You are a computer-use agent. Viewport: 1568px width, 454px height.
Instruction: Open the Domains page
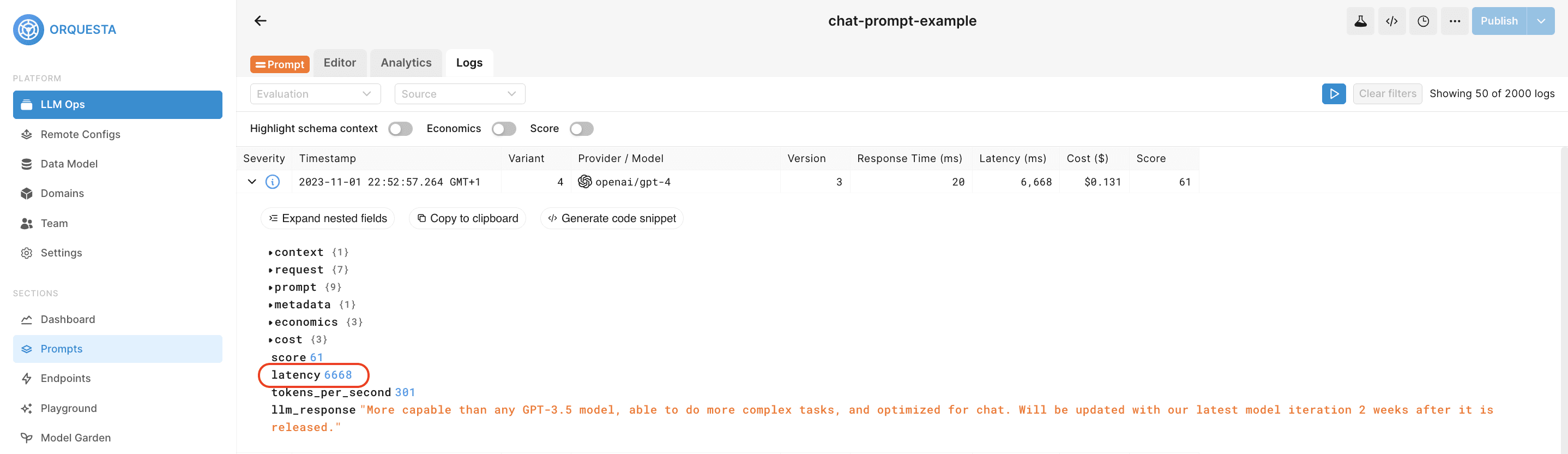pyautogui.click(x=117, y=194)
